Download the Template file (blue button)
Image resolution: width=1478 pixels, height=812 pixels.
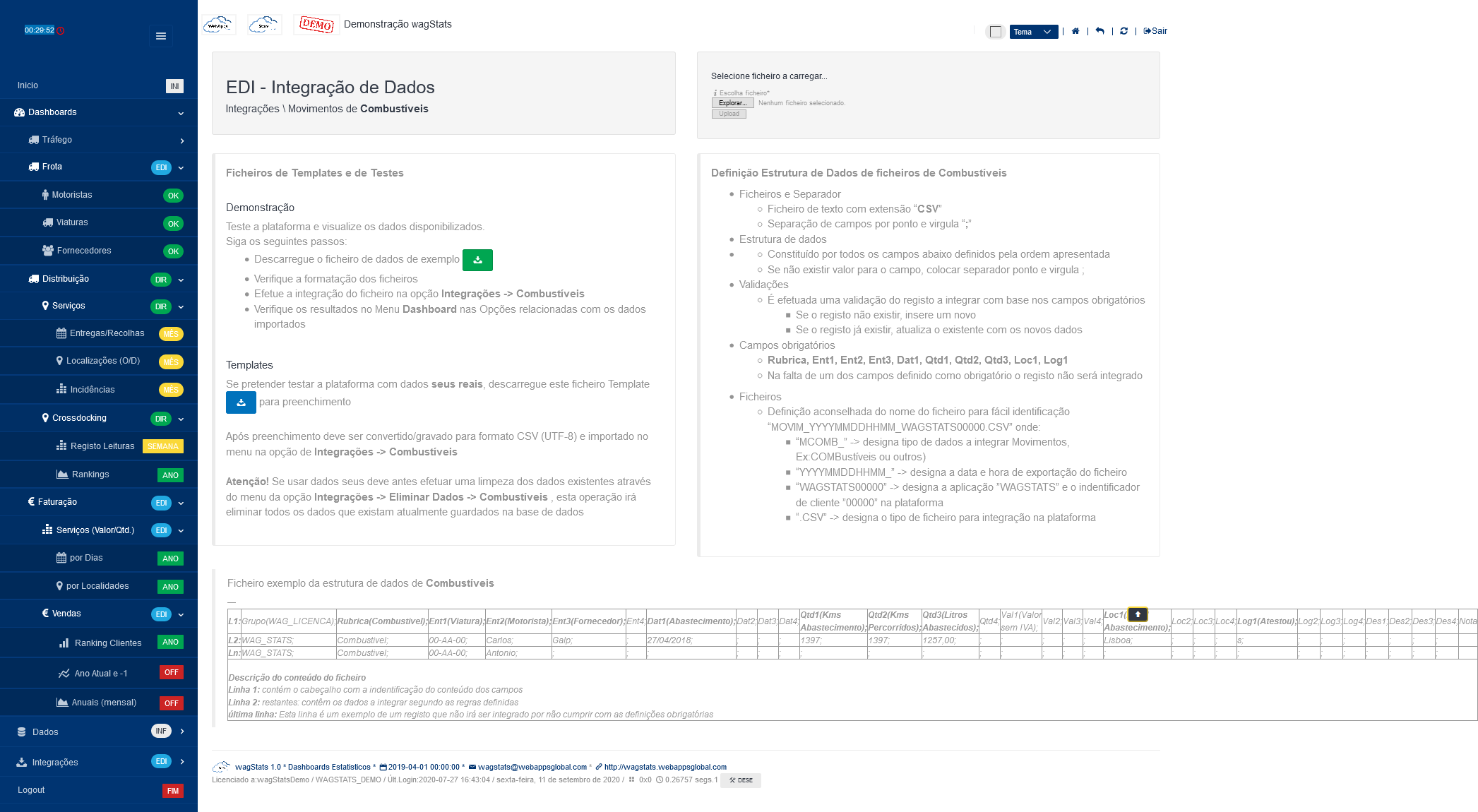[x=241, y=402]
